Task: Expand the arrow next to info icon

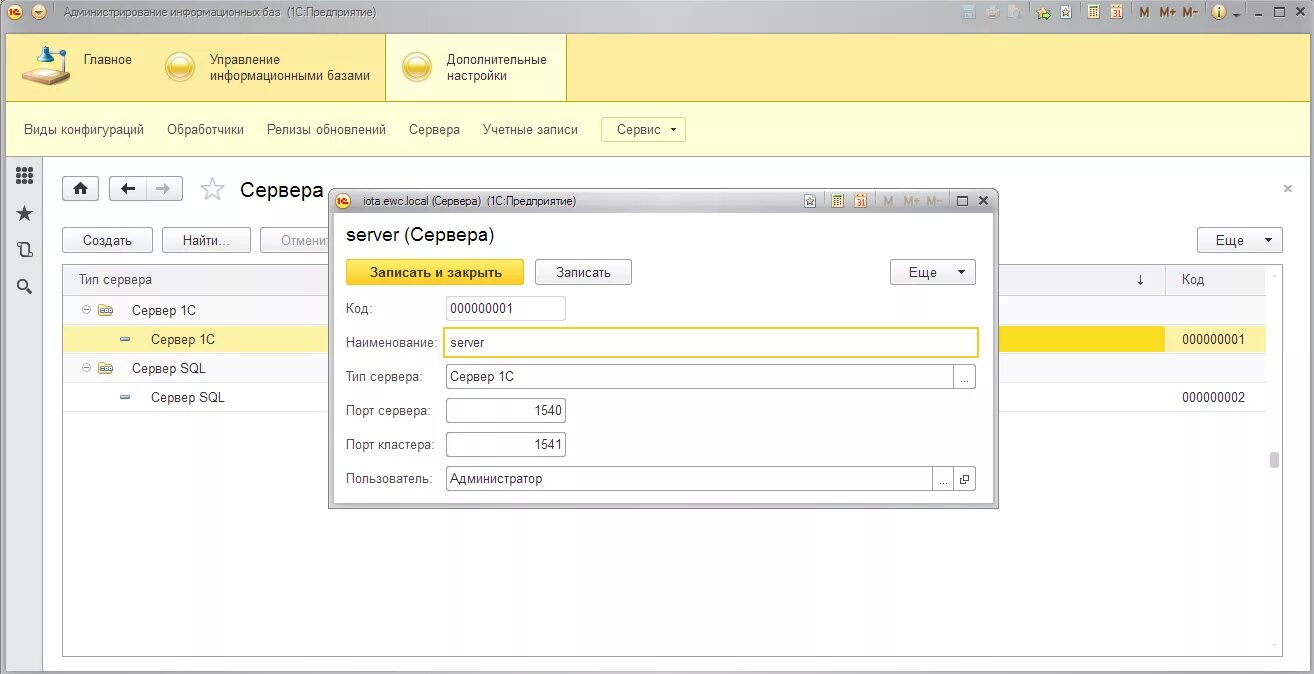Action: (x=1237, y=14)
